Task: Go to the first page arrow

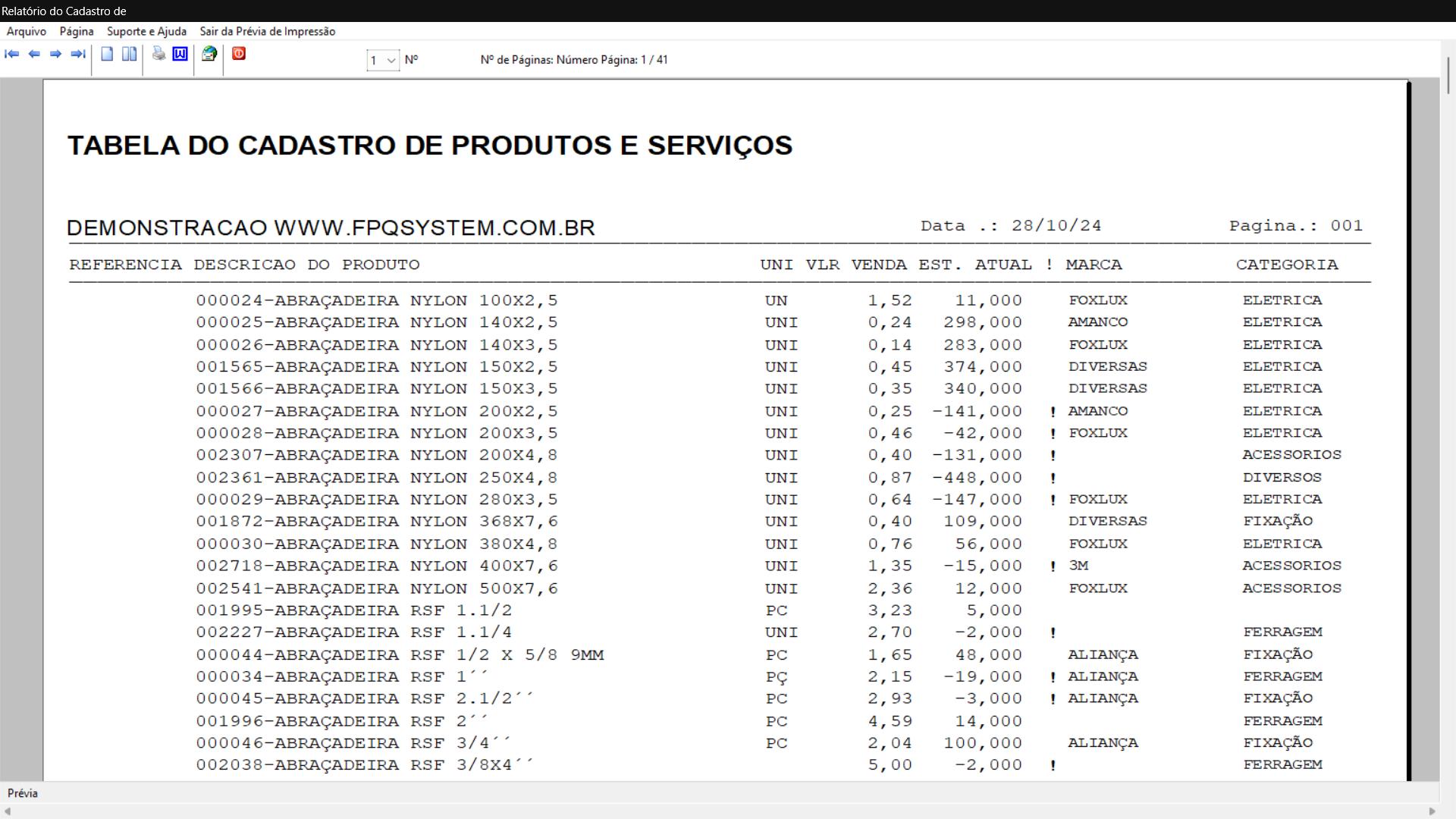Action: [x=12, y=54]
